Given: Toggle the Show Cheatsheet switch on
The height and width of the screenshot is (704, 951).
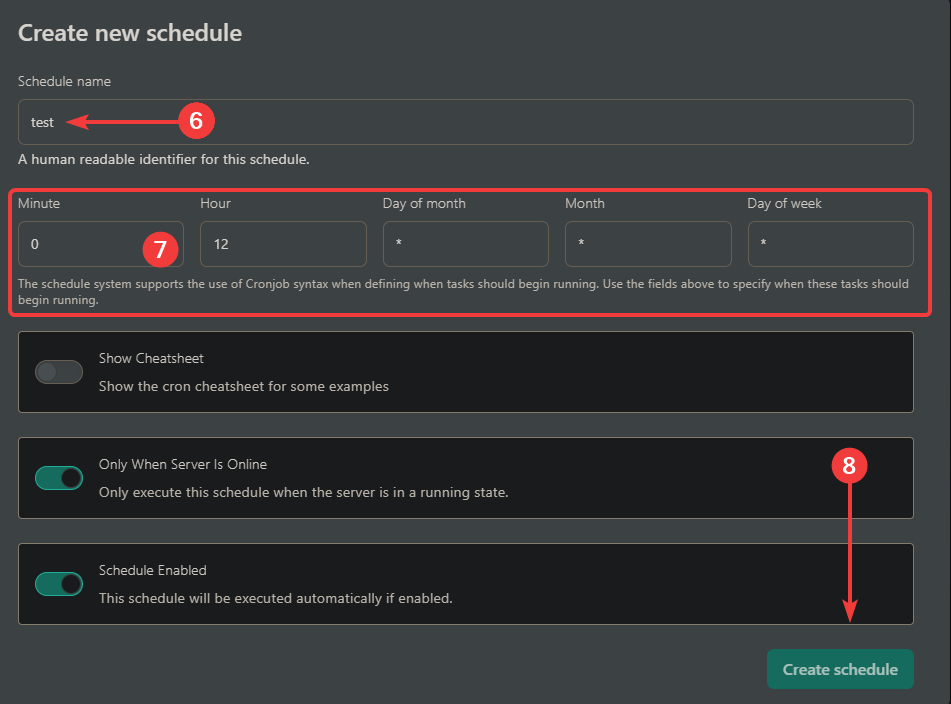Looking at the screenshot, I should click(x=59, y=371).
